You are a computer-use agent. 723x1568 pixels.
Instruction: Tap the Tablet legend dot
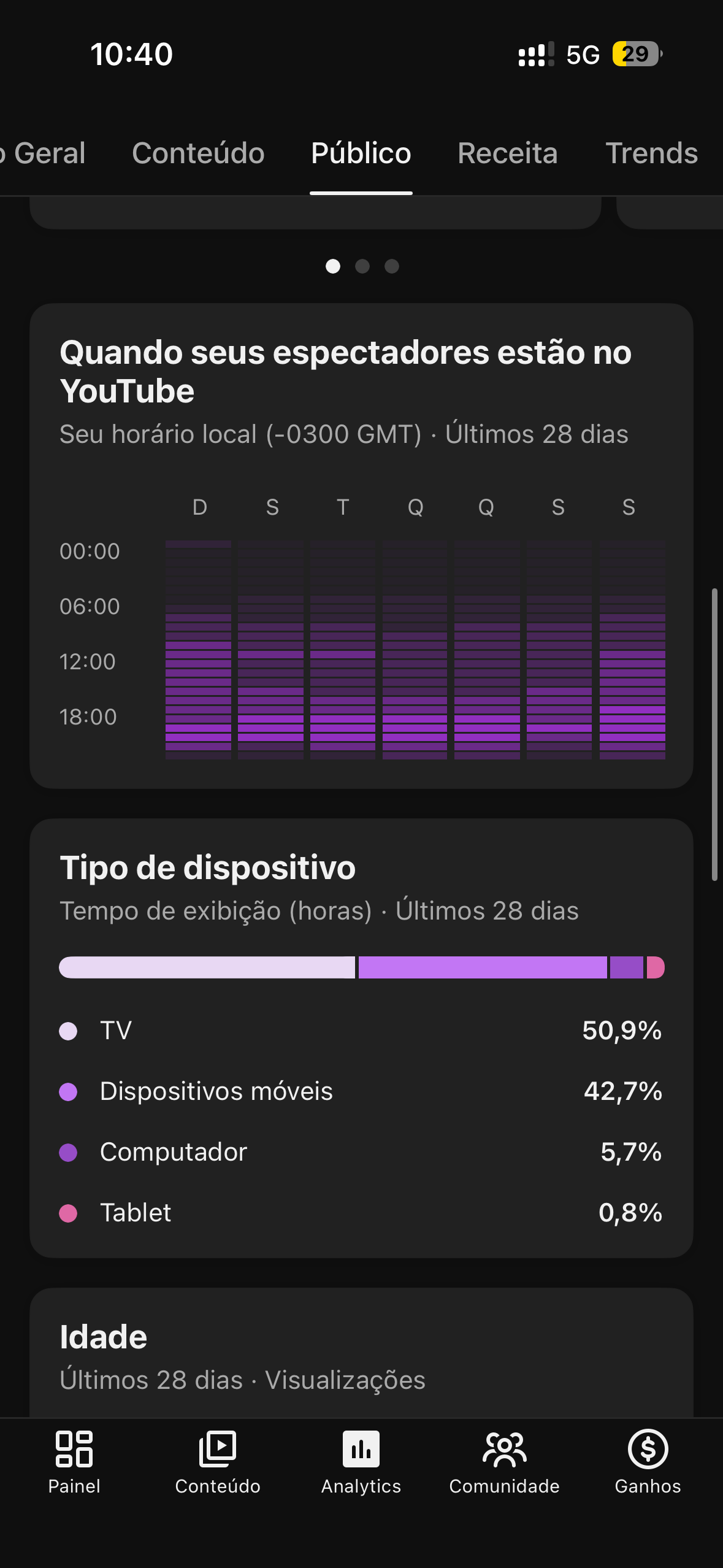[68, 1213]
